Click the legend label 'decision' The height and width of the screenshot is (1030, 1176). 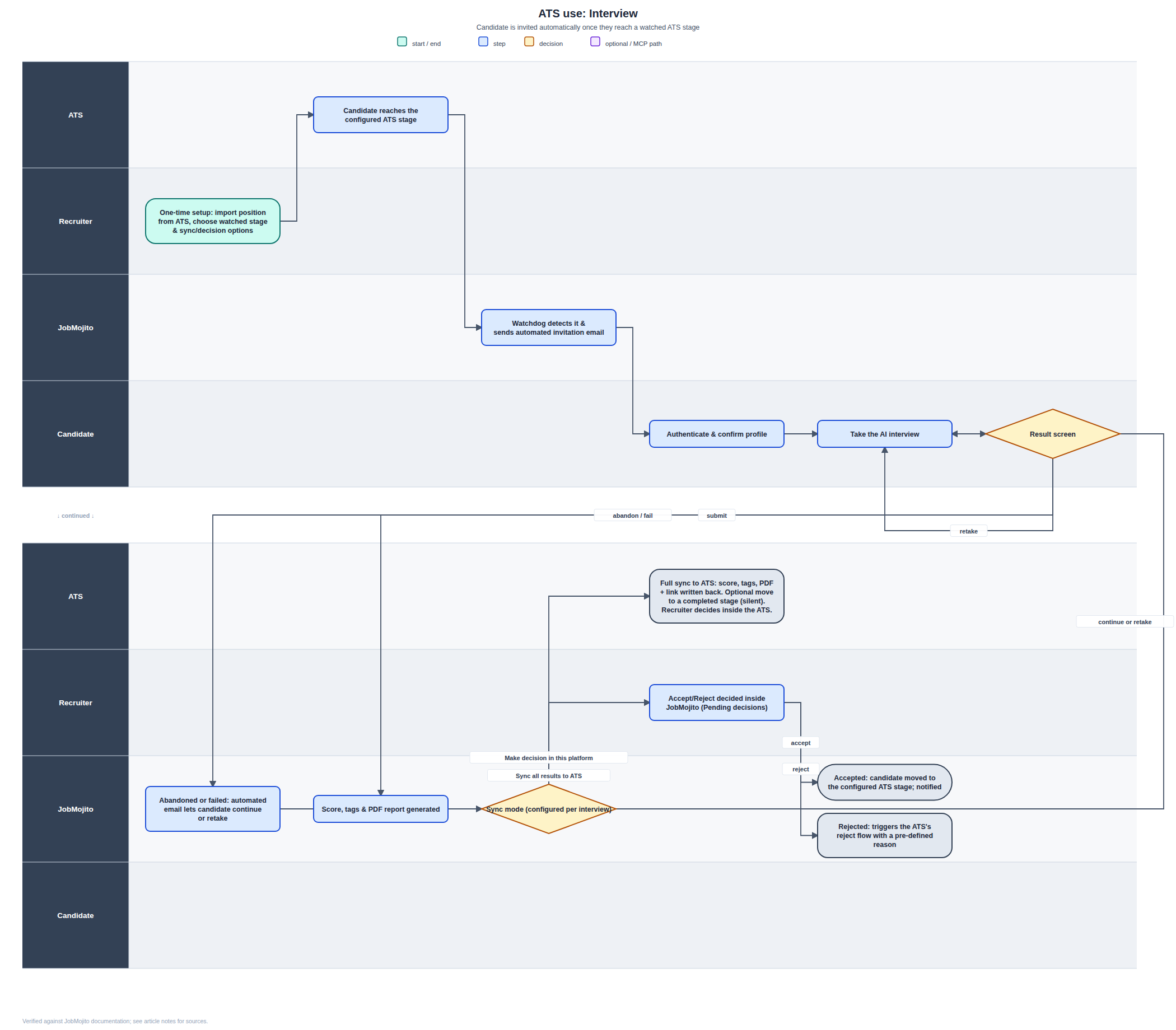pyautogui.click(x=550, y=44)
